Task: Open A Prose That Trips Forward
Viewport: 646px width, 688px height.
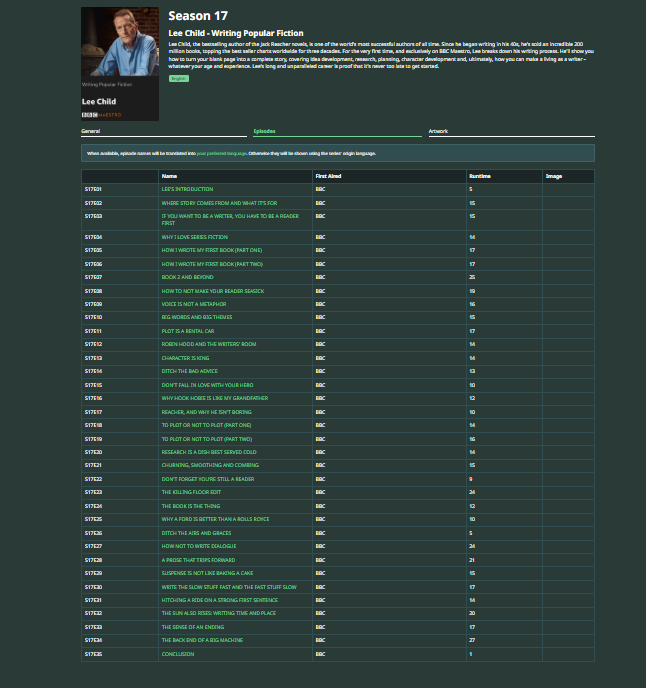Action: click(x=198, y=560)
